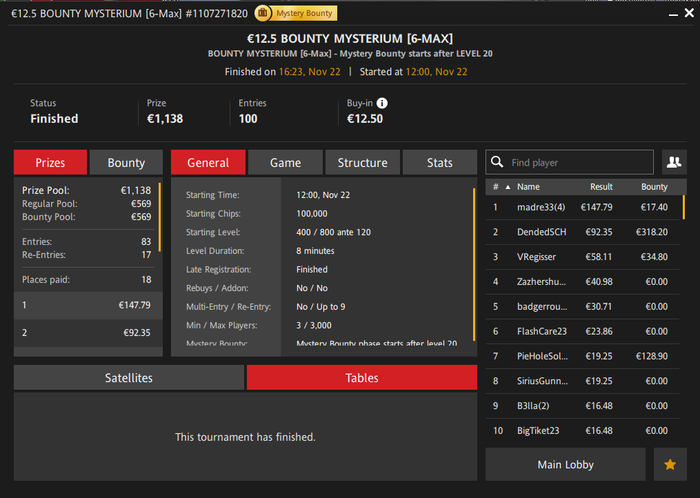The height and width of the screenshot is (498, 700).
Task: Open the General tab
Action: pyautogui.click(x=208, y=162)
